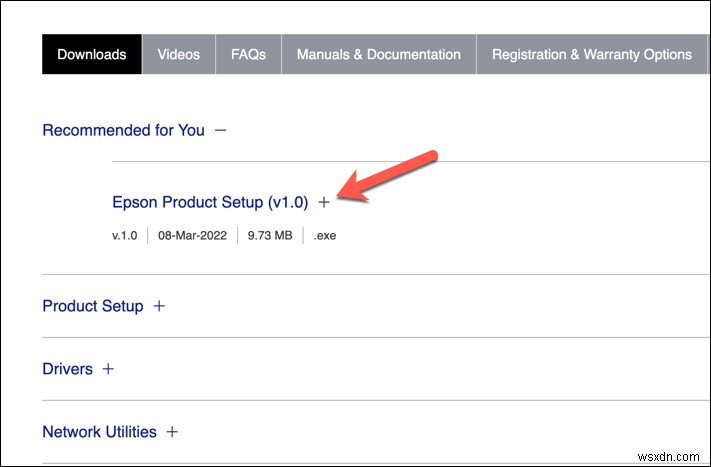The height and width of the screenshot is (467, 711).
Task: Collapse Recommended for You minus icon
Action: [220, 131]
